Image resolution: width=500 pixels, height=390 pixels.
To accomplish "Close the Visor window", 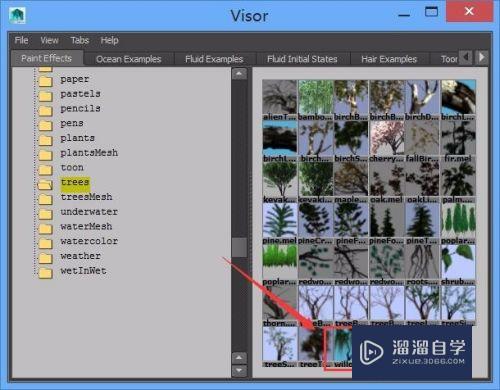I will click(x=469, y=11).
